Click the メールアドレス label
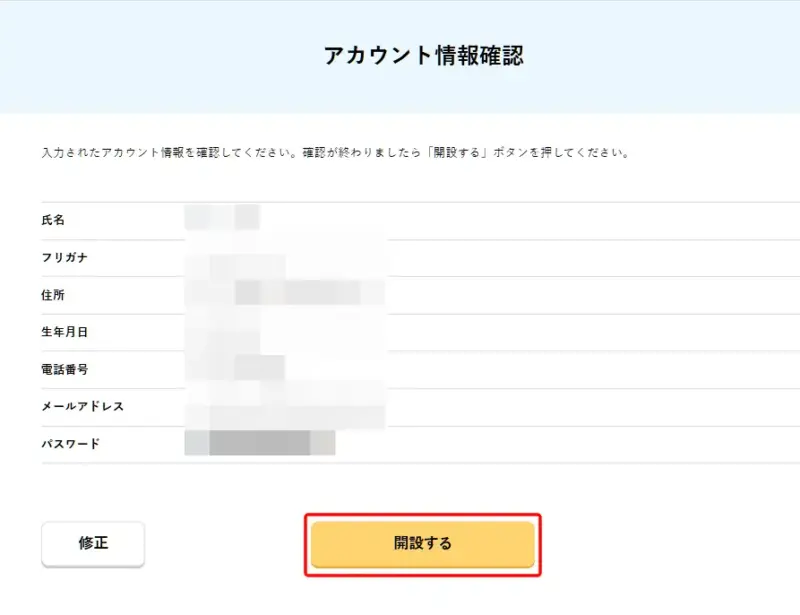The height and width of the screenshot is (615, 800). click(x=84, y=405)
